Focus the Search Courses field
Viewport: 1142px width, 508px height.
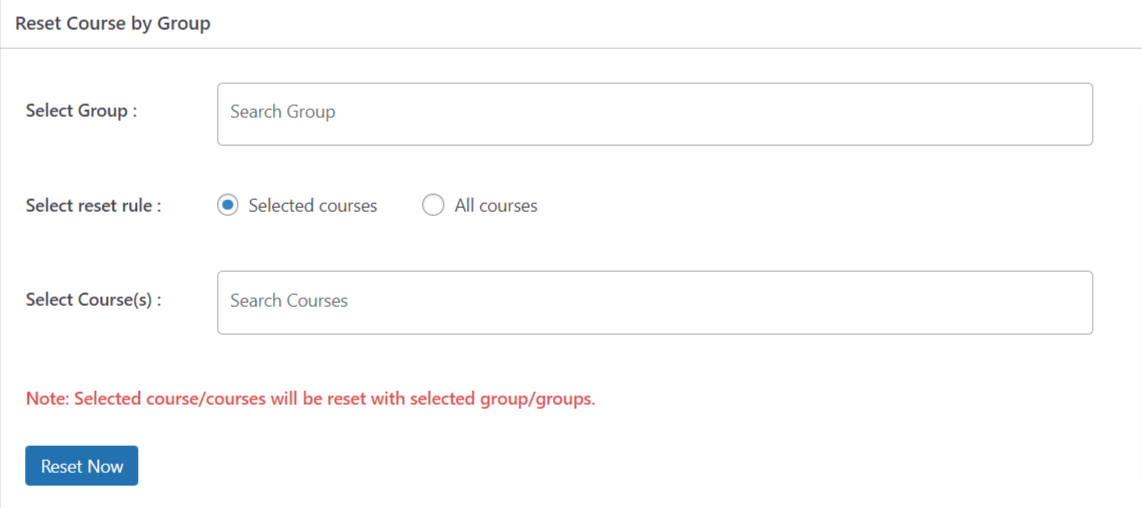655,302
